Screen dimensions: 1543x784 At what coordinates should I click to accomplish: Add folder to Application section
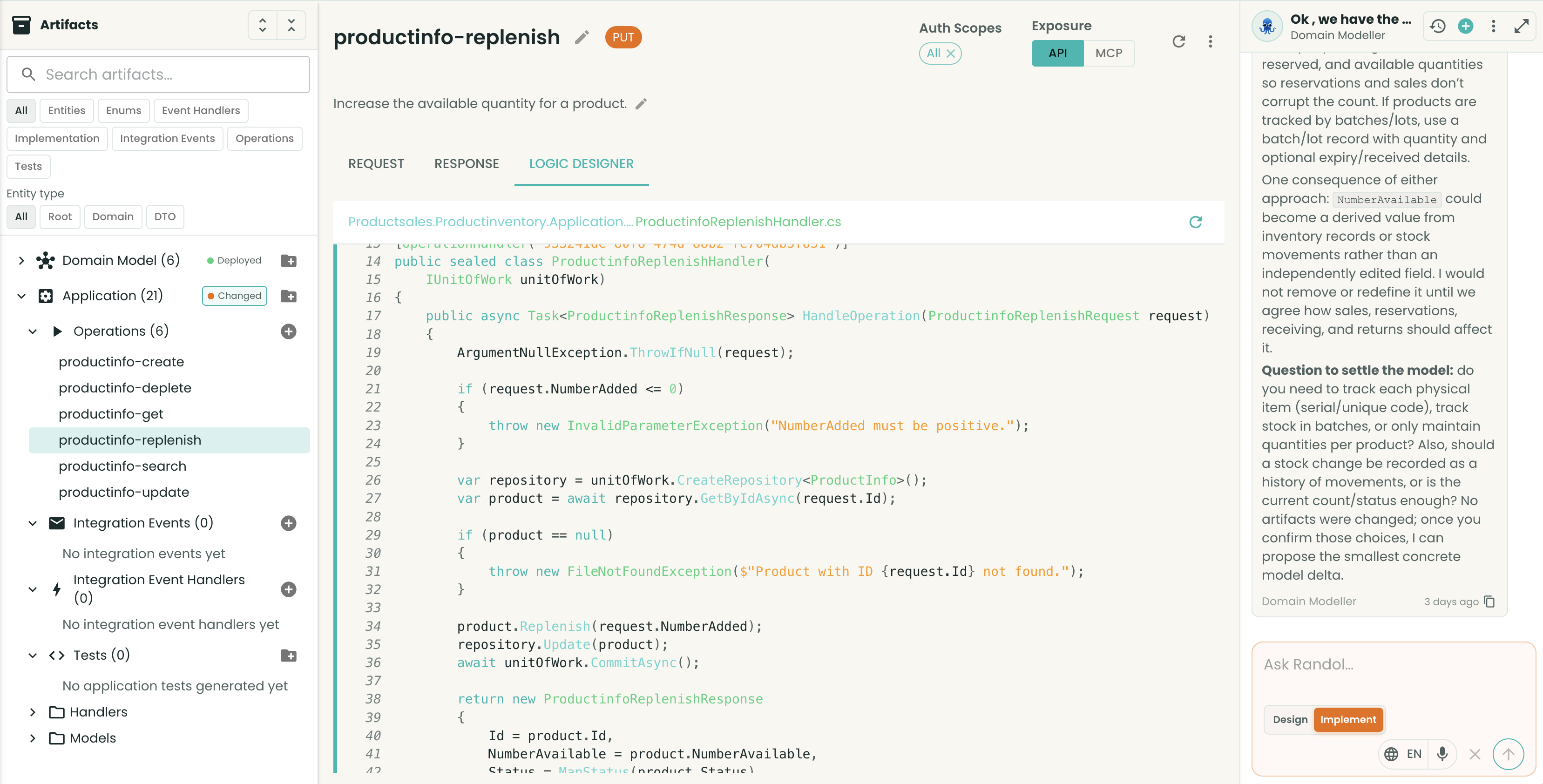[x=289, y=296]
